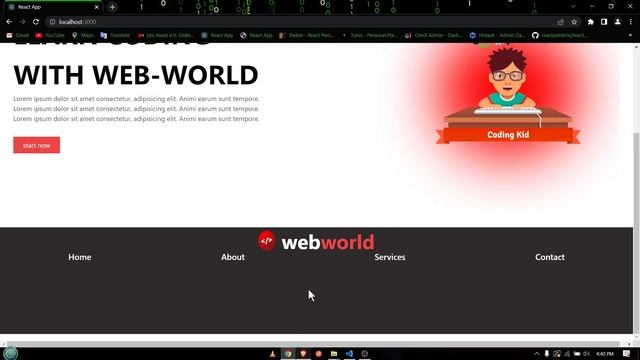Open the Contact footer link
640x360 pixels.
click(x=550, y=257)
